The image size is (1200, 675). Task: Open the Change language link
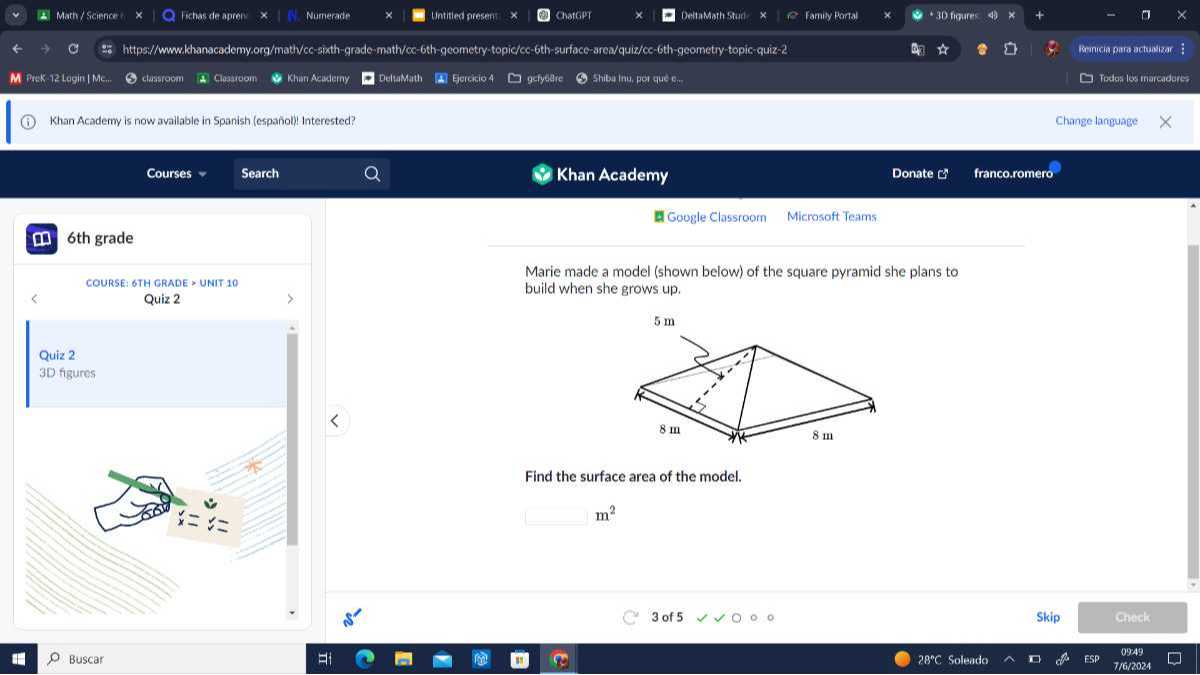1096,120
